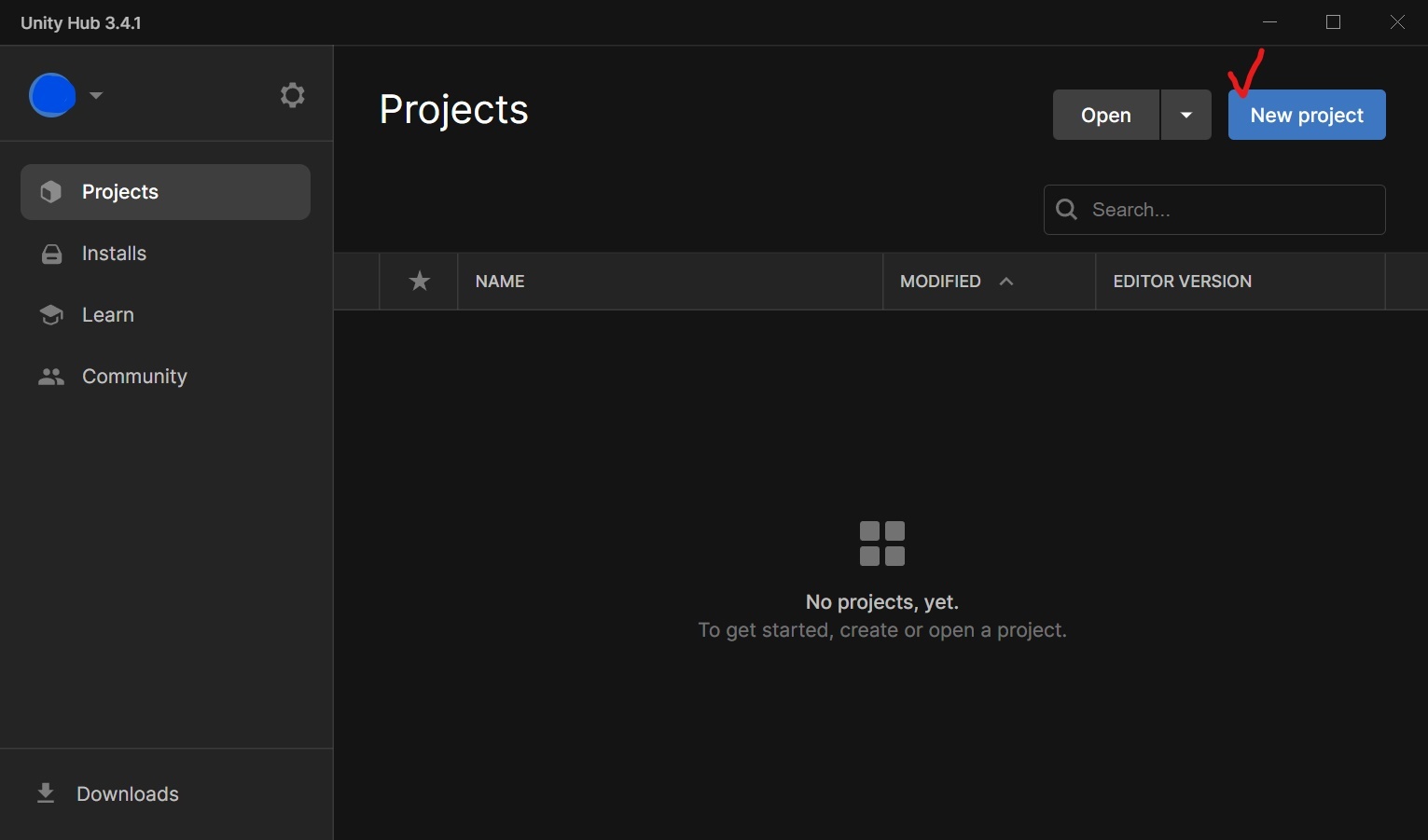Screen dimensions: 1428x840
Task: Open the settings gear icon
Action: pyautogui.click(x=293, y=95)
